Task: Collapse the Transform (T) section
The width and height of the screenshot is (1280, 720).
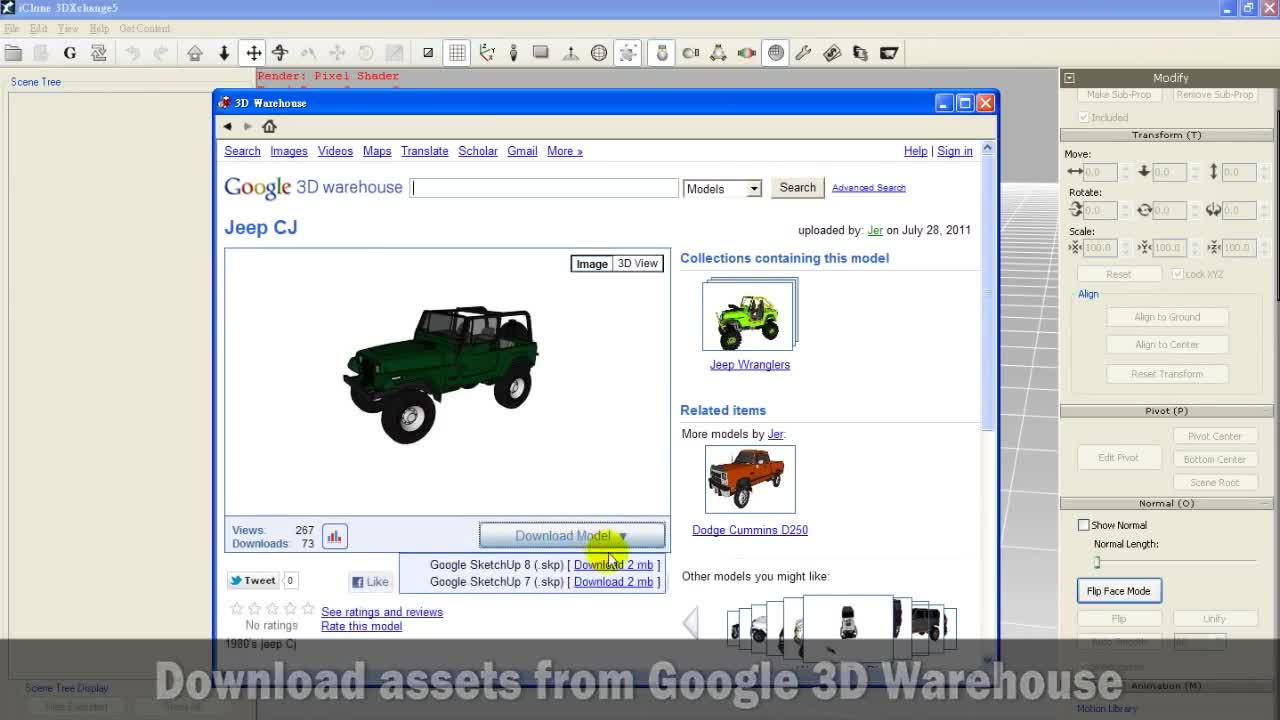Action: pos(1166,135)
